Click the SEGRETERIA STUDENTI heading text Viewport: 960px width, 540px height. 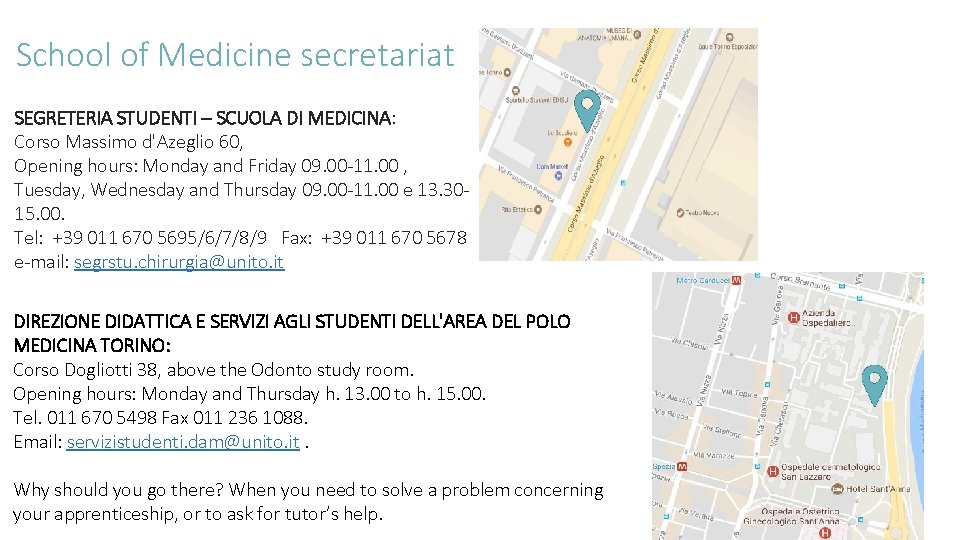(204, 119)
